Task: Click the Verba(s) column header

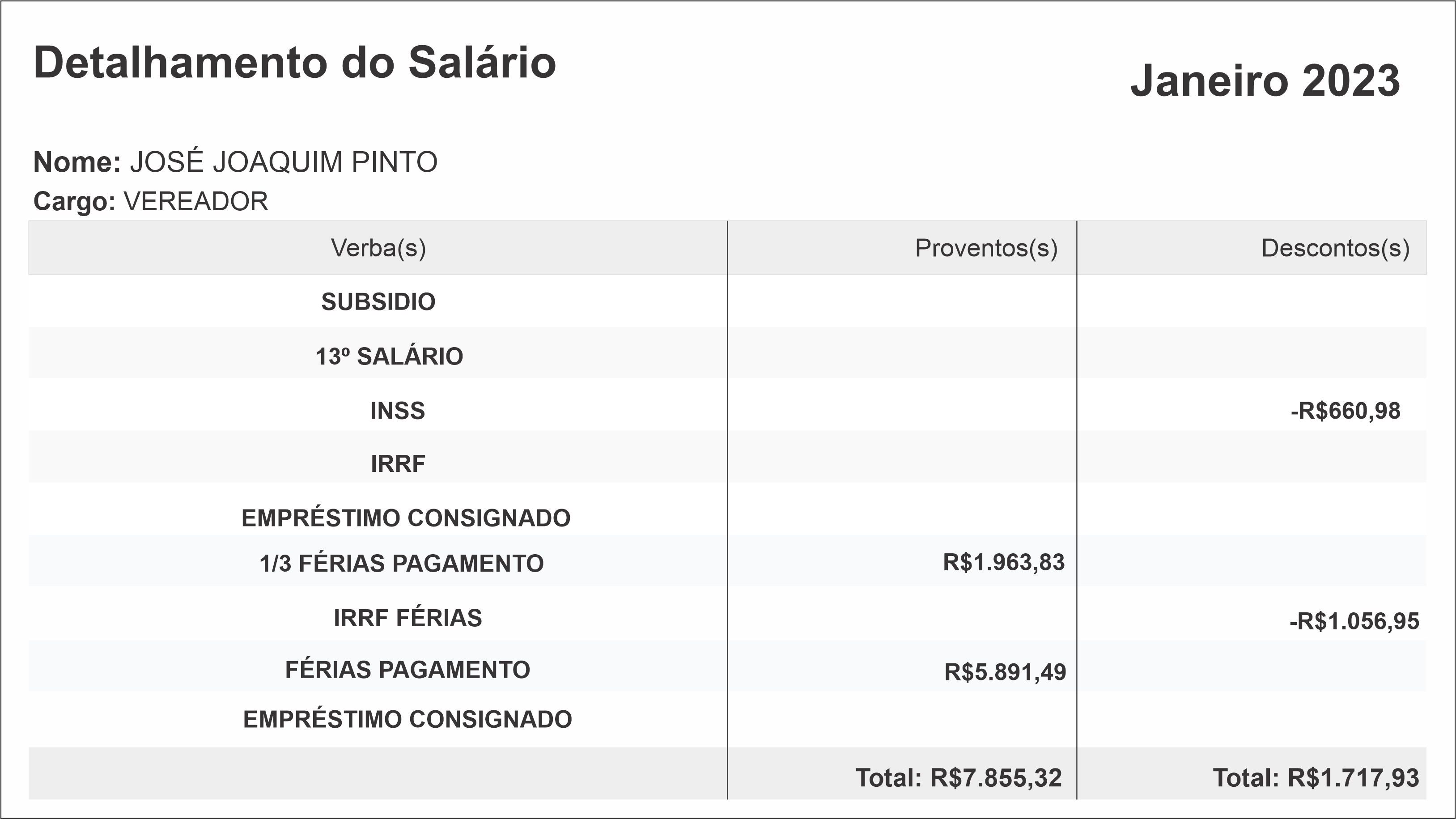Action: [x=378, y=248]
